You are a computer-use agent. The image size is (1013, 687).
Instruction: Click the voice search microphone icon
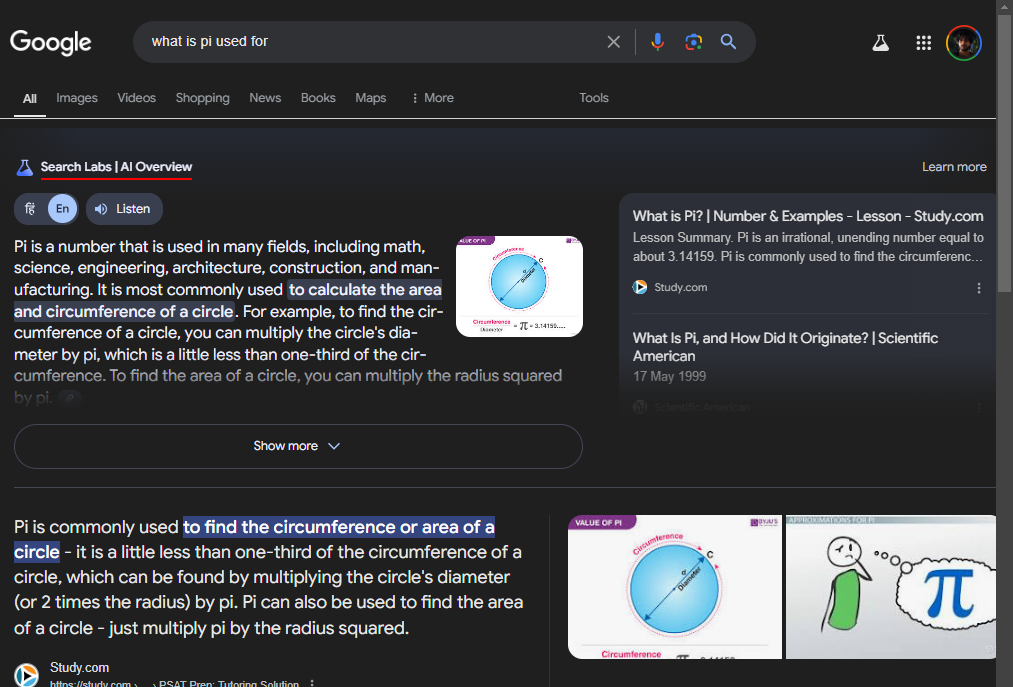pyautogui.click(x=657, y=42)
